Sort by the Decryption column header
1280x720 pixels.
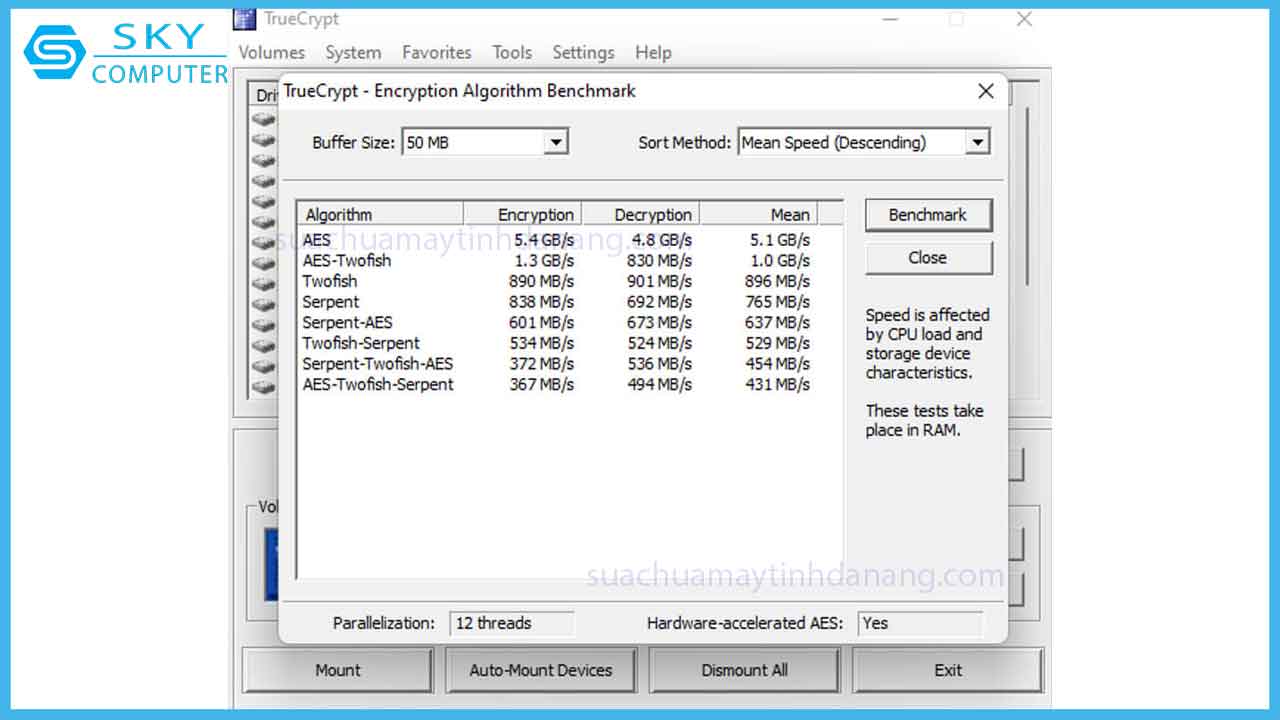(640, 214)
